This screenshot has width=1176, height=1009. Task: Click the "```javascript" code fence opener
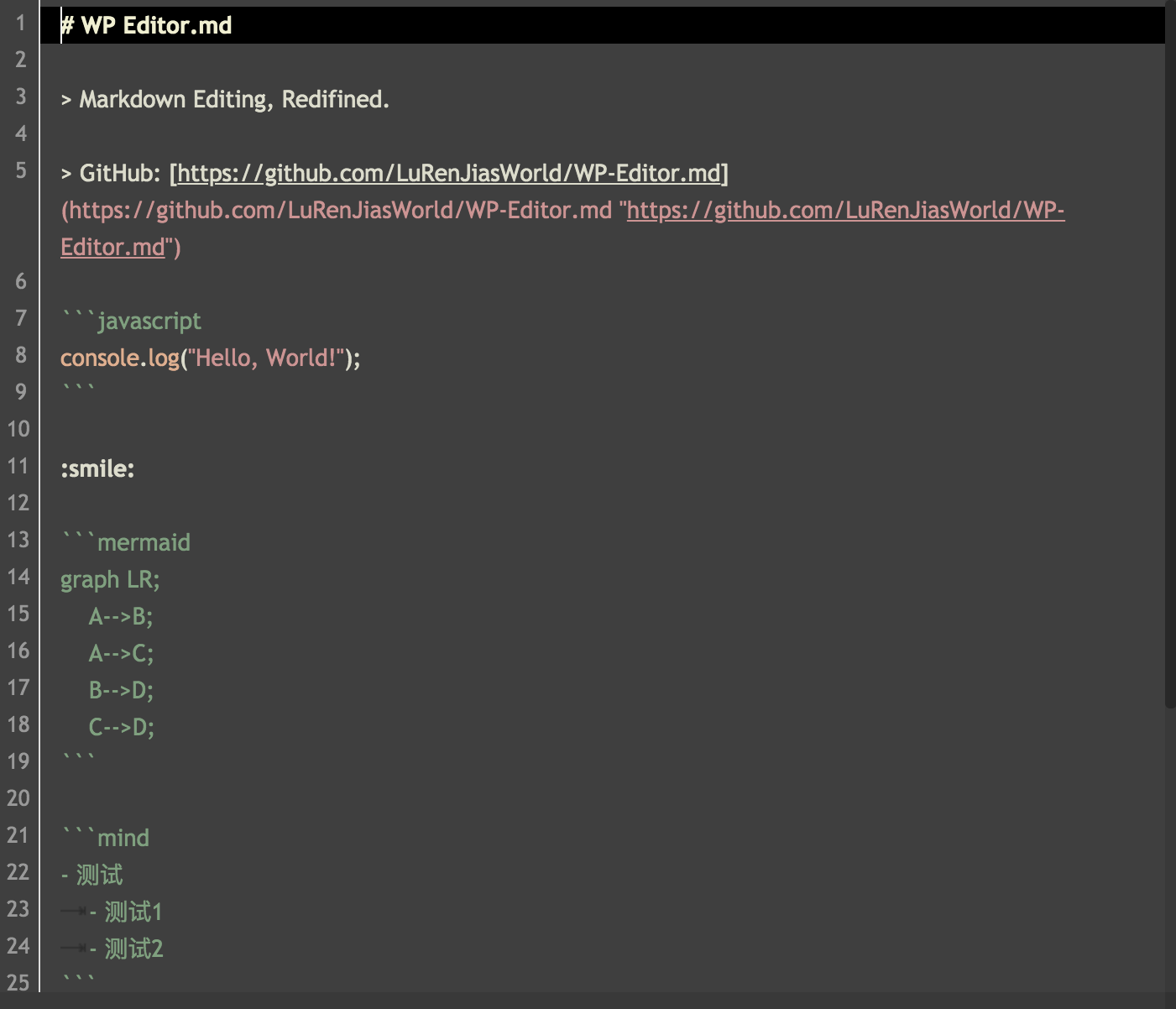[131, 322]
